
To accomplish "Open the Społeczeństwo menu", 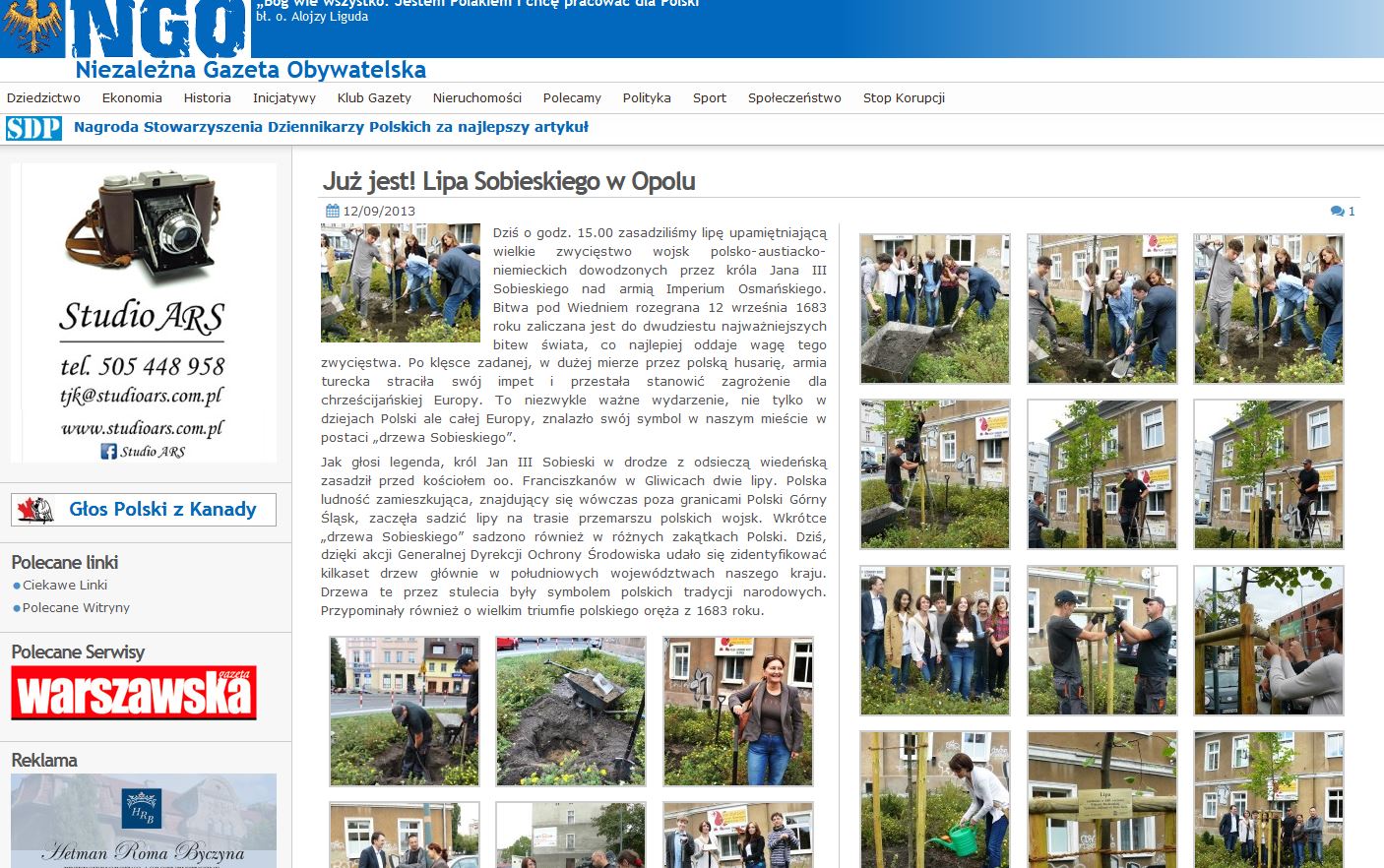I will tap(794, 97).
